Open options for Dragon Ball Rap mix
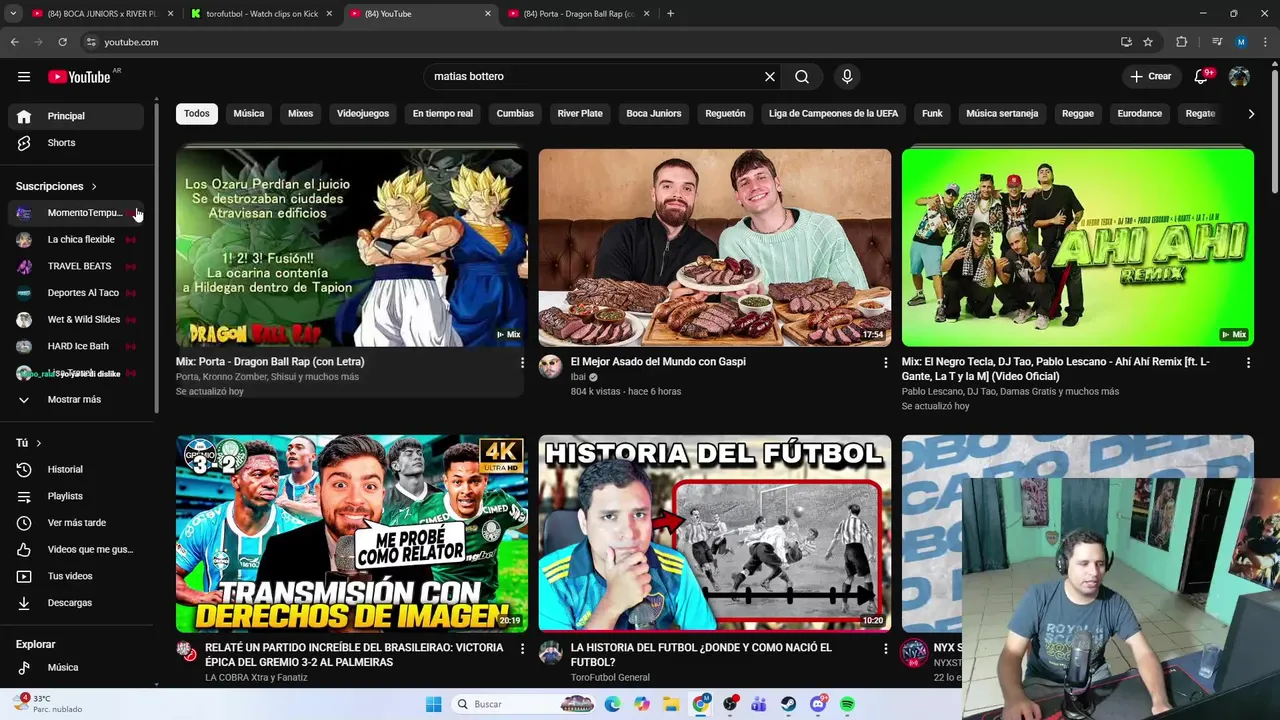The height and width of the screenshot is (720, 1280). coord(521,362)
